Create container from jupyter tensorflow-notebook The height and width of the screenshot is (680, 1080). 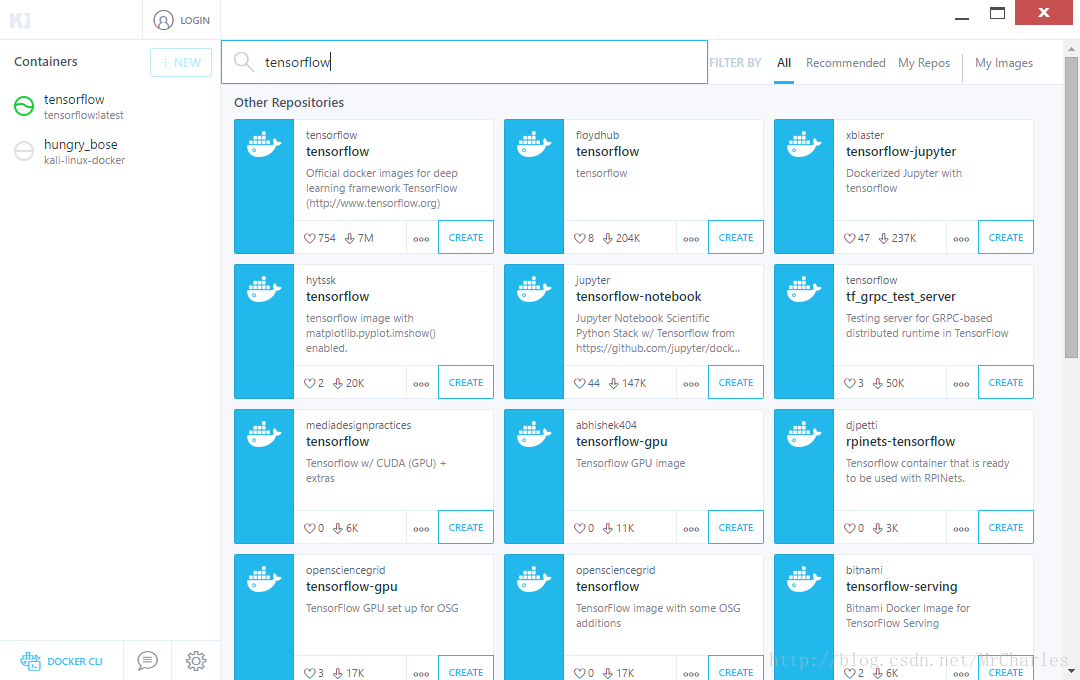736,382
